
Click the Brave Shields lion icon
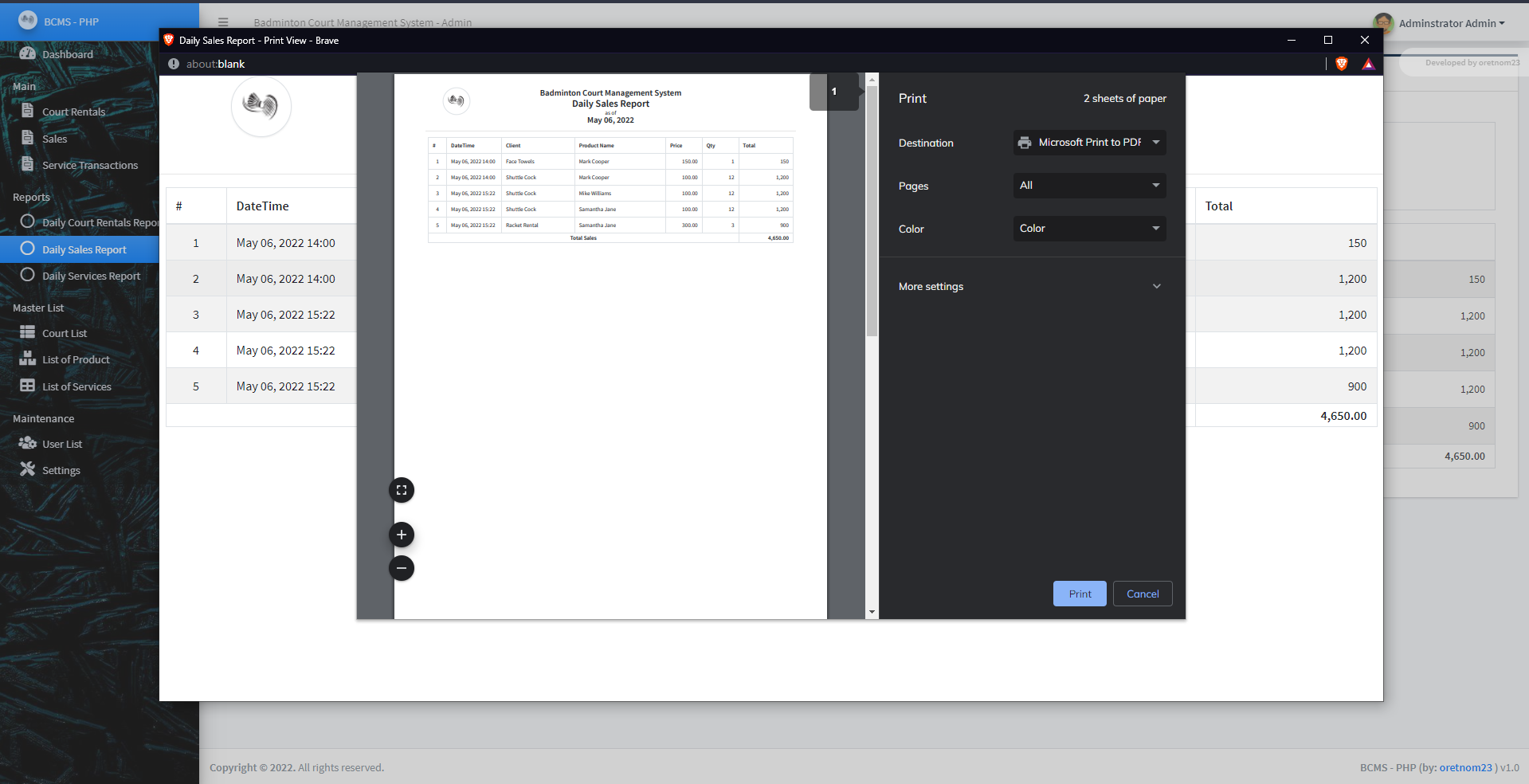tap(1342, 64)
